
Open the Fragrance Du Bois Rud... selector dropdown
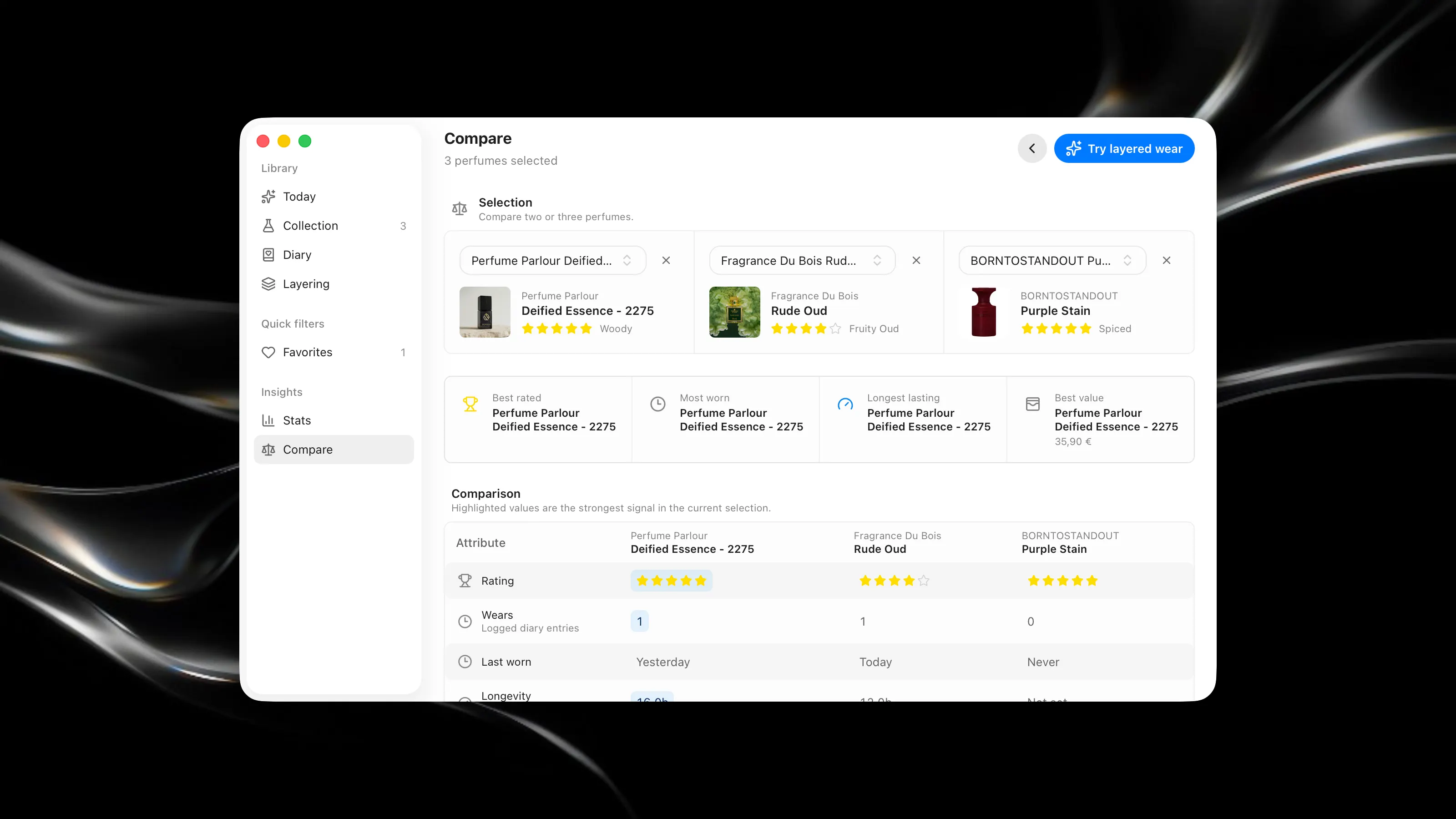pyautogui.click(x=802, y=261)
